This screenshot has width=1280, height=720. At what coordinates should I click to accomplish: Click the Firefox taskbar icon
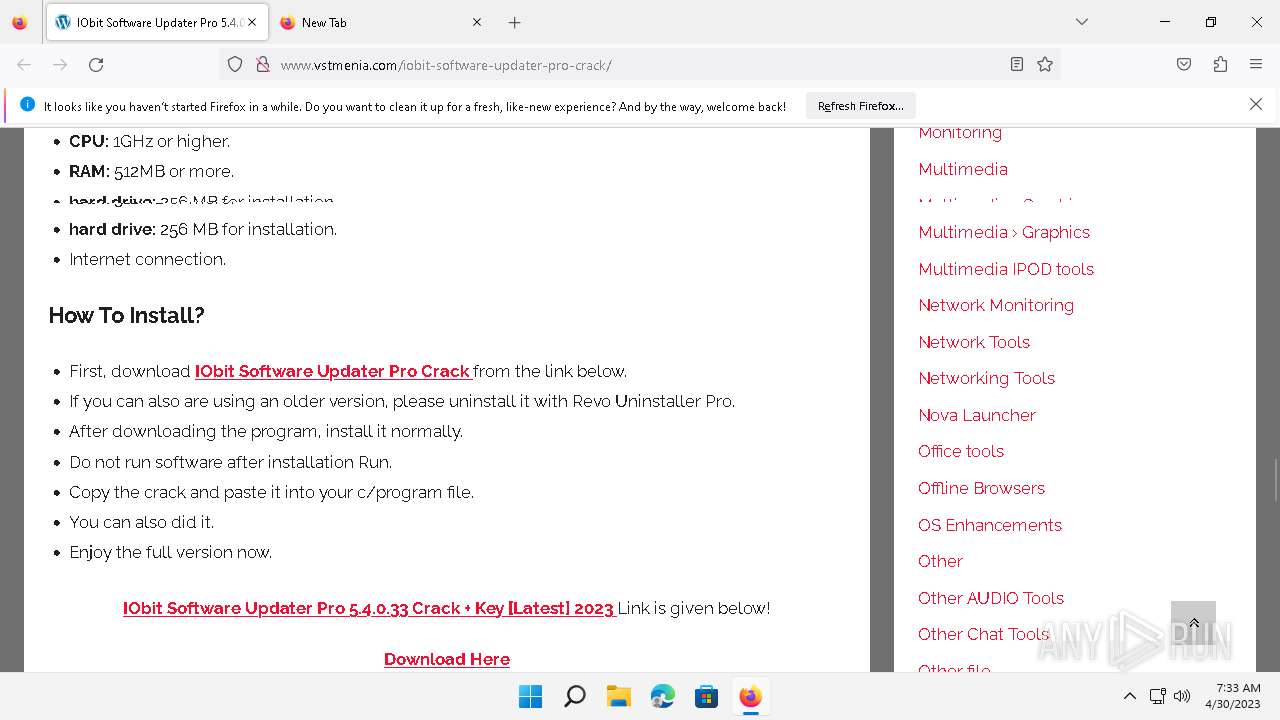click(x=750, y=696)
